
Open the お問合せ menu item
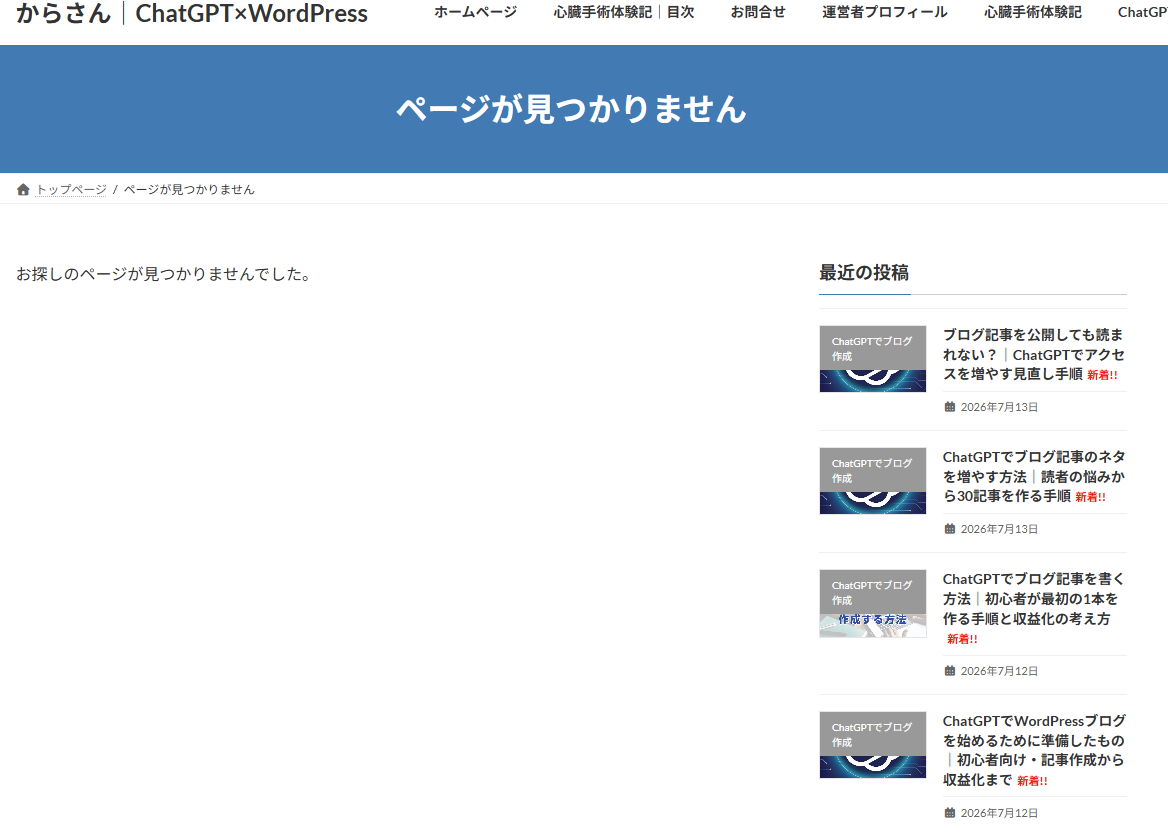coord(758,12)
